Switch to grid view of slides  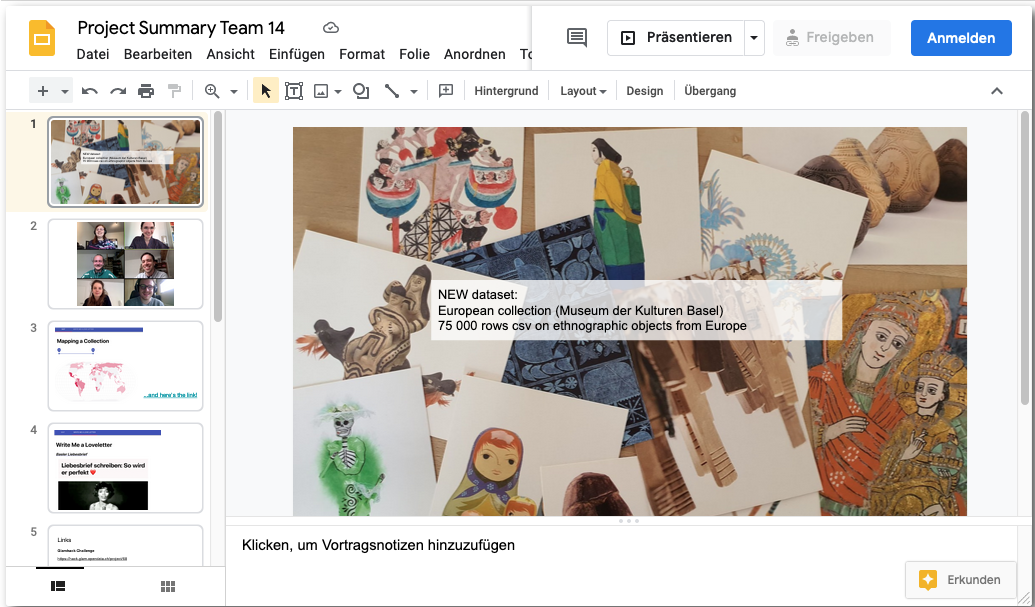(x=168, y=586)
